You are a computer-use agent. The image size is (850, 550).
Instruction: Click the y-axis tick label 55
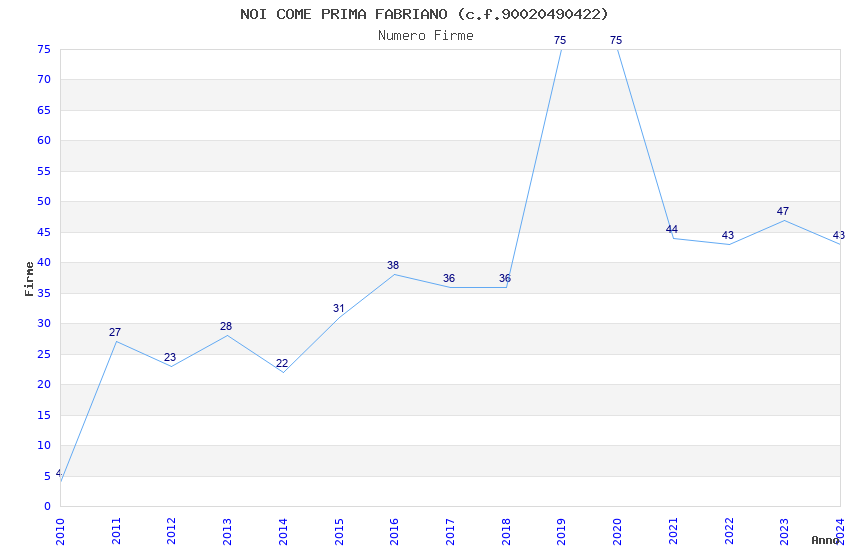click(44, 171)
